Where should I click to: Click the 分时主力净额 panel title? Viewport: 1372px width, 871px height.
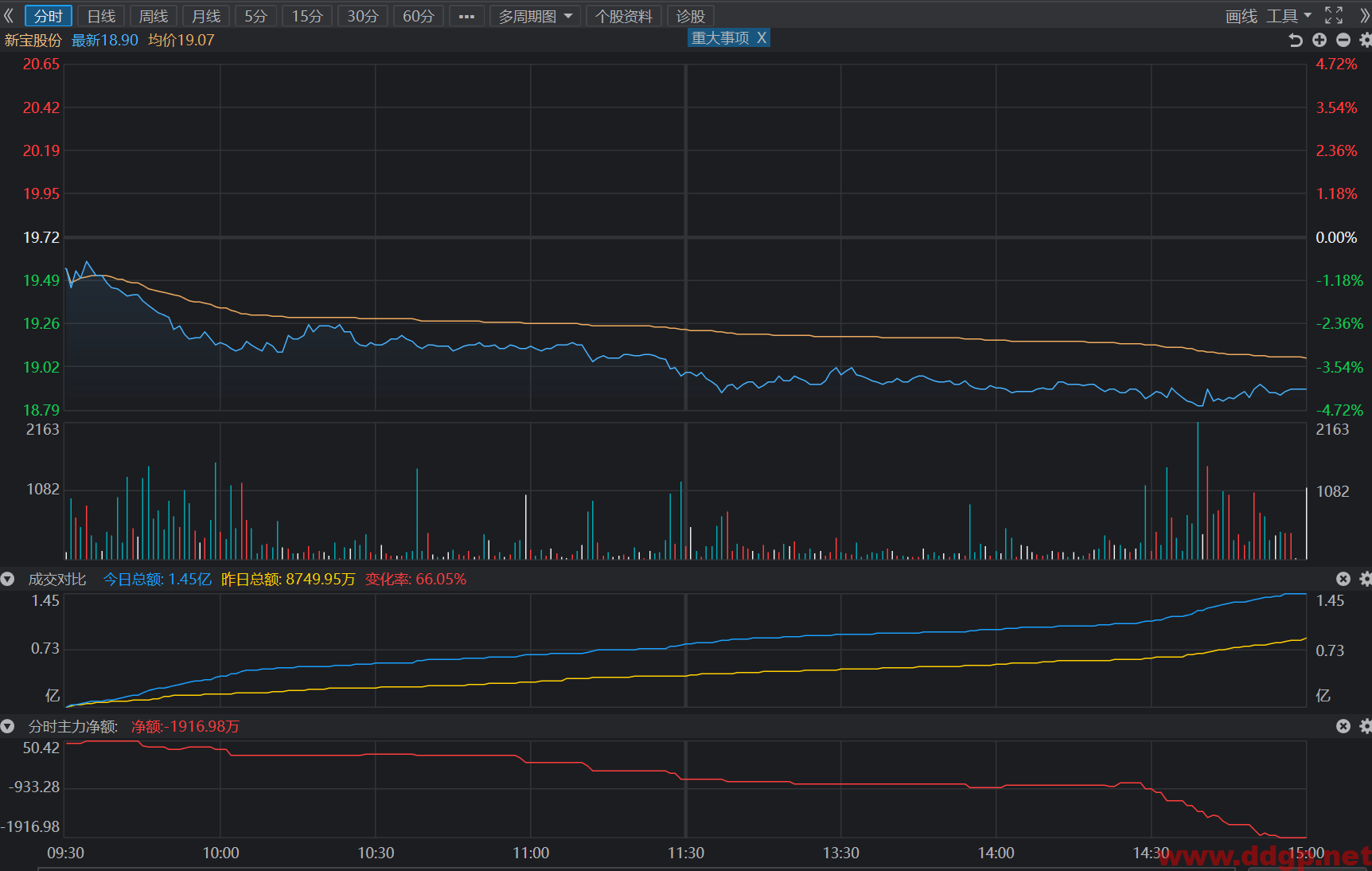73,726
